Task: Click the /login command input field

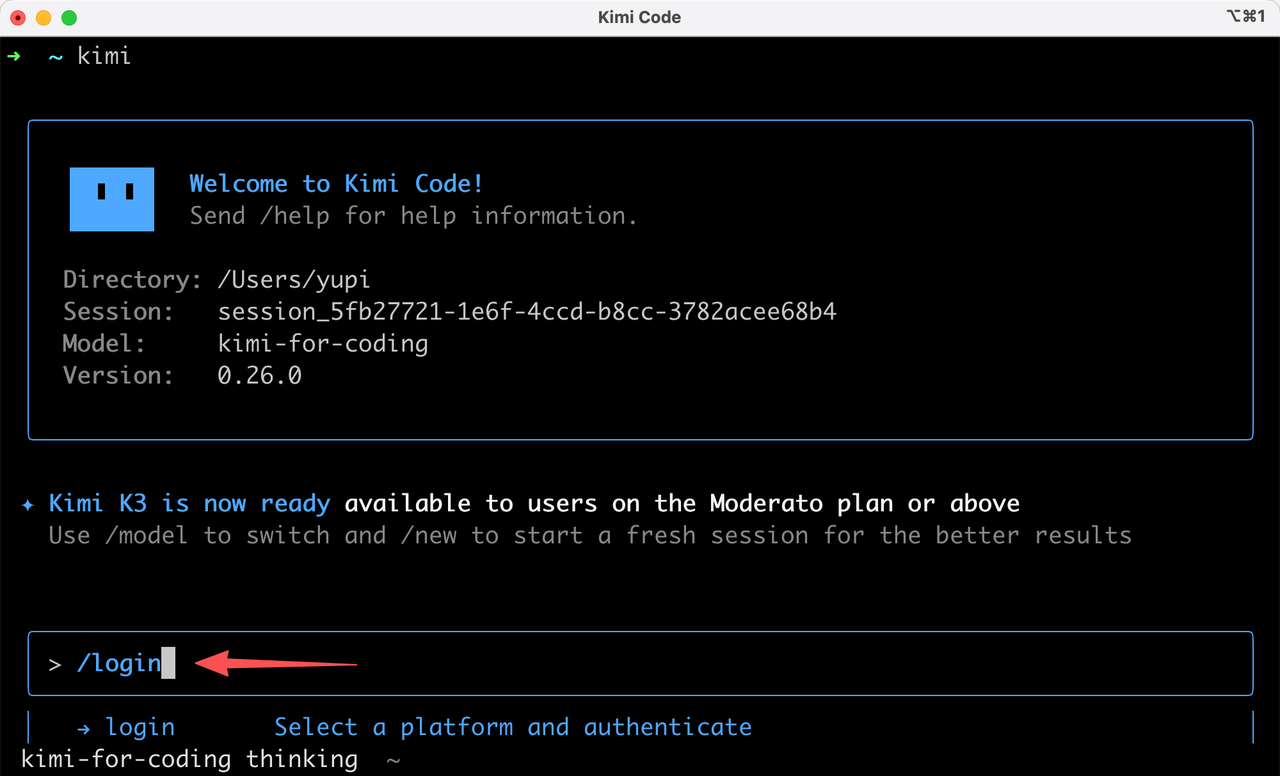Action: pyautogui.click(x=640, y=663)
